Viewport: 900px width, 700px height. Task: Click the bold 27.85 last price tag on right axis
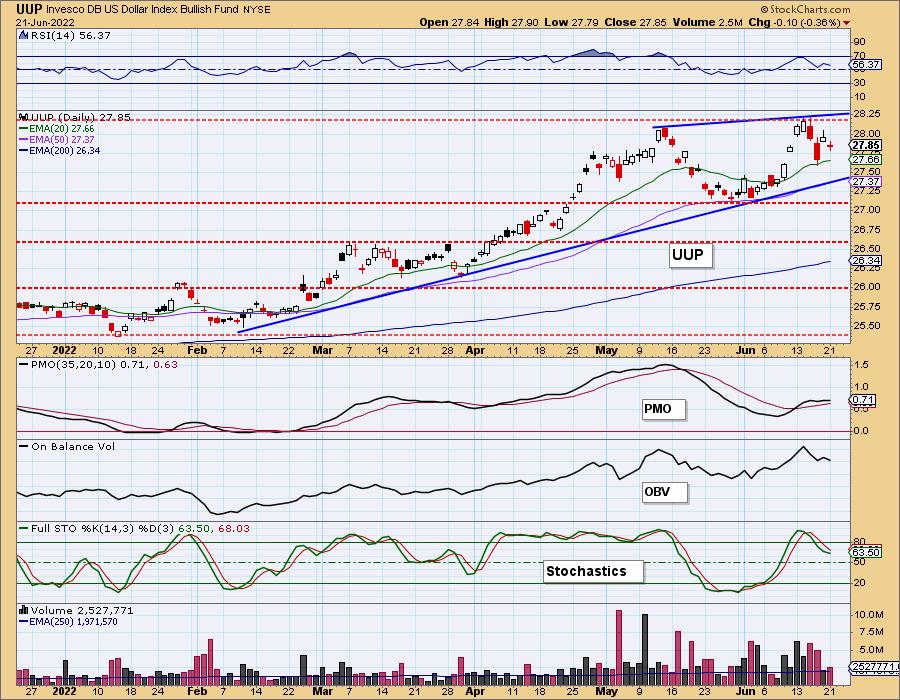[x=866, y=146]
